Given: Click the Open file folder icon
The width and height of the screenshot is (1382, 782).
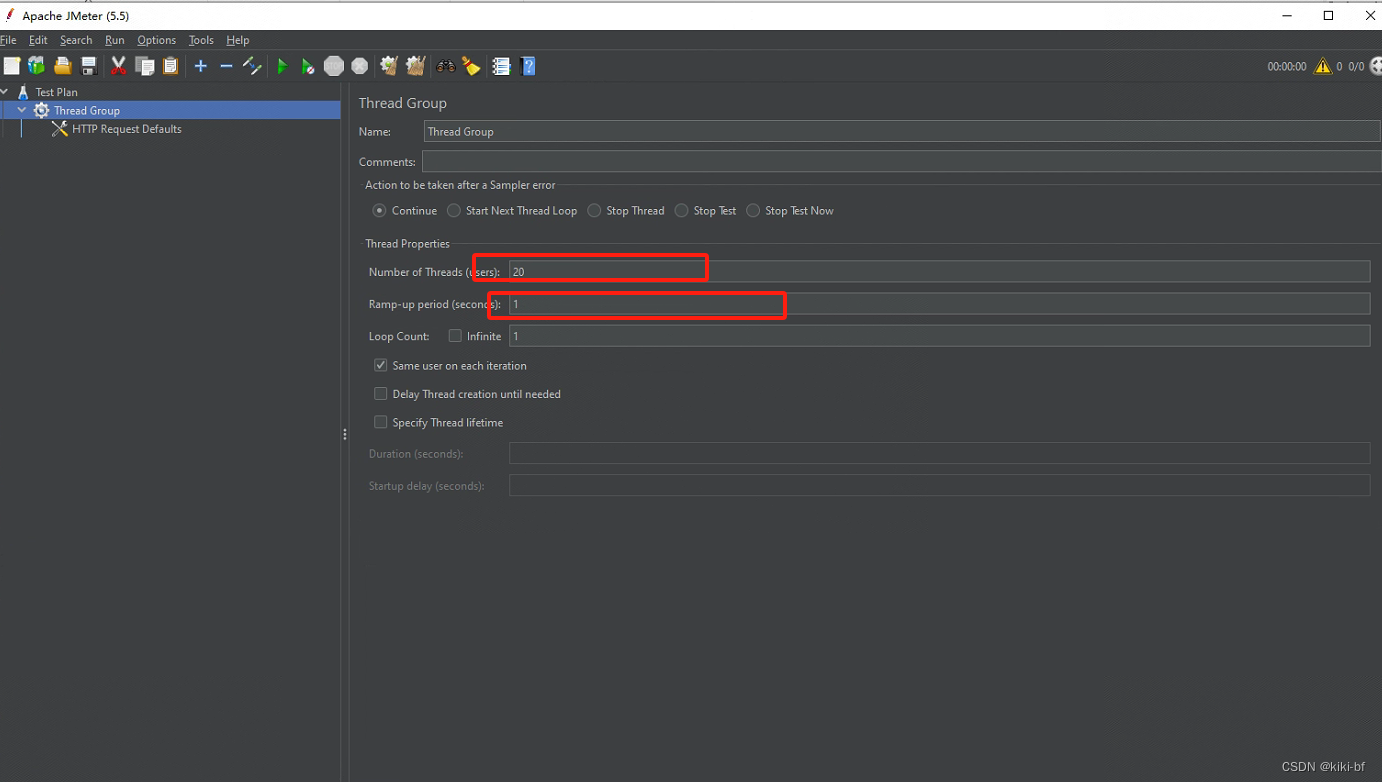Looking at the screenshot, I should (x=63, y=66).
